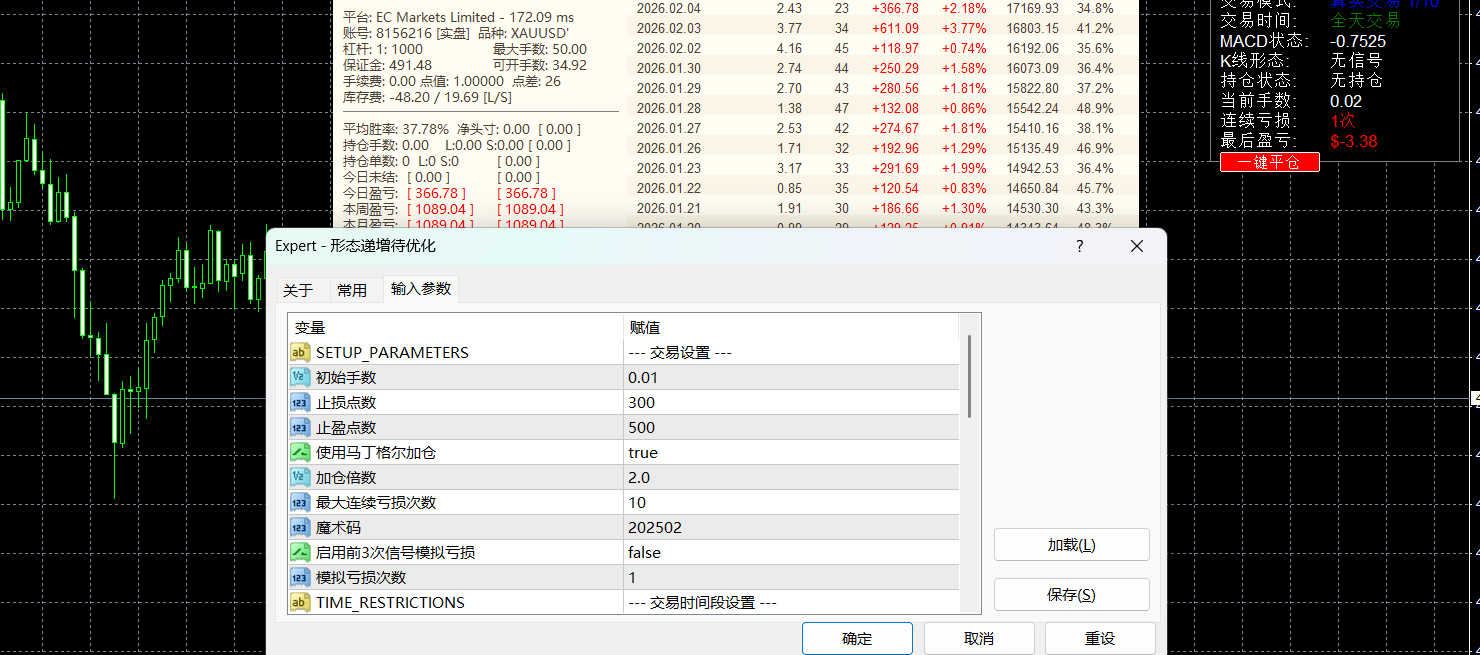Viewport: 1480px width, 655px height.
Task: Click the 最后盈亏 value $-3.38
Action: tap(1354, 141)
